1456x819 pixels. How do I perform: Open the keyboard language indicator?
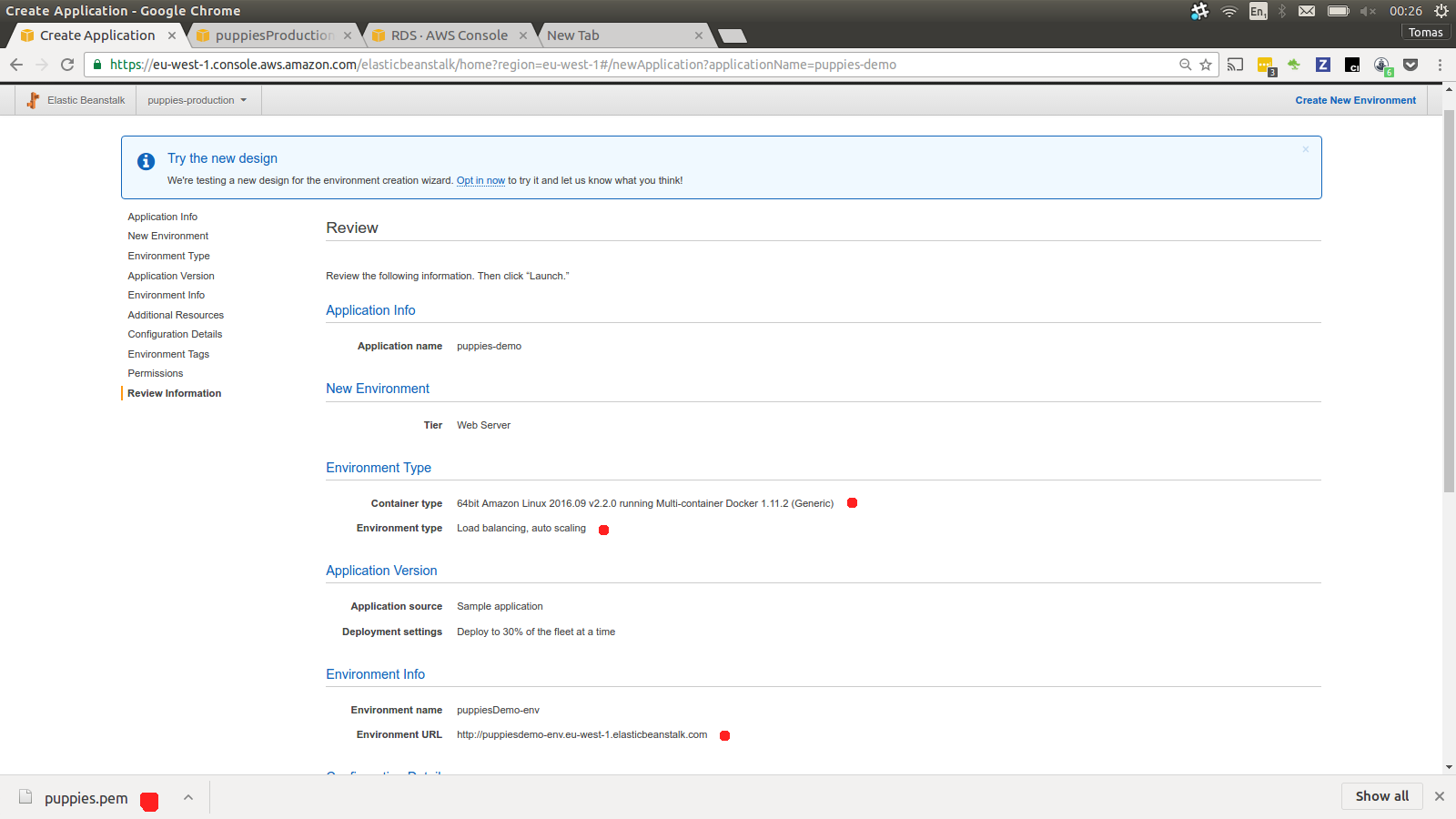[1258, 11]
